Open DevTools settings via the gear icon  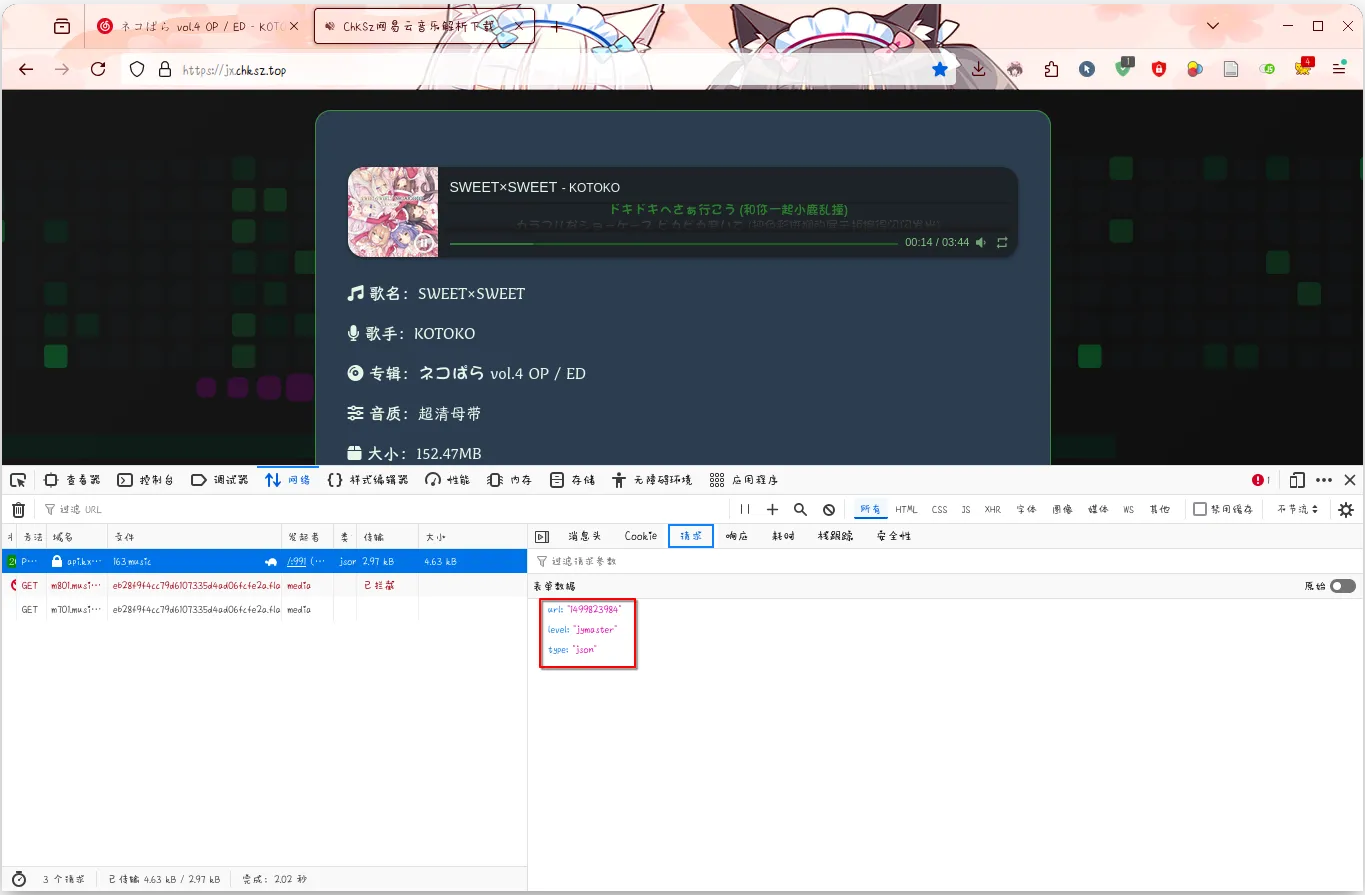(x=1346, y=509)
